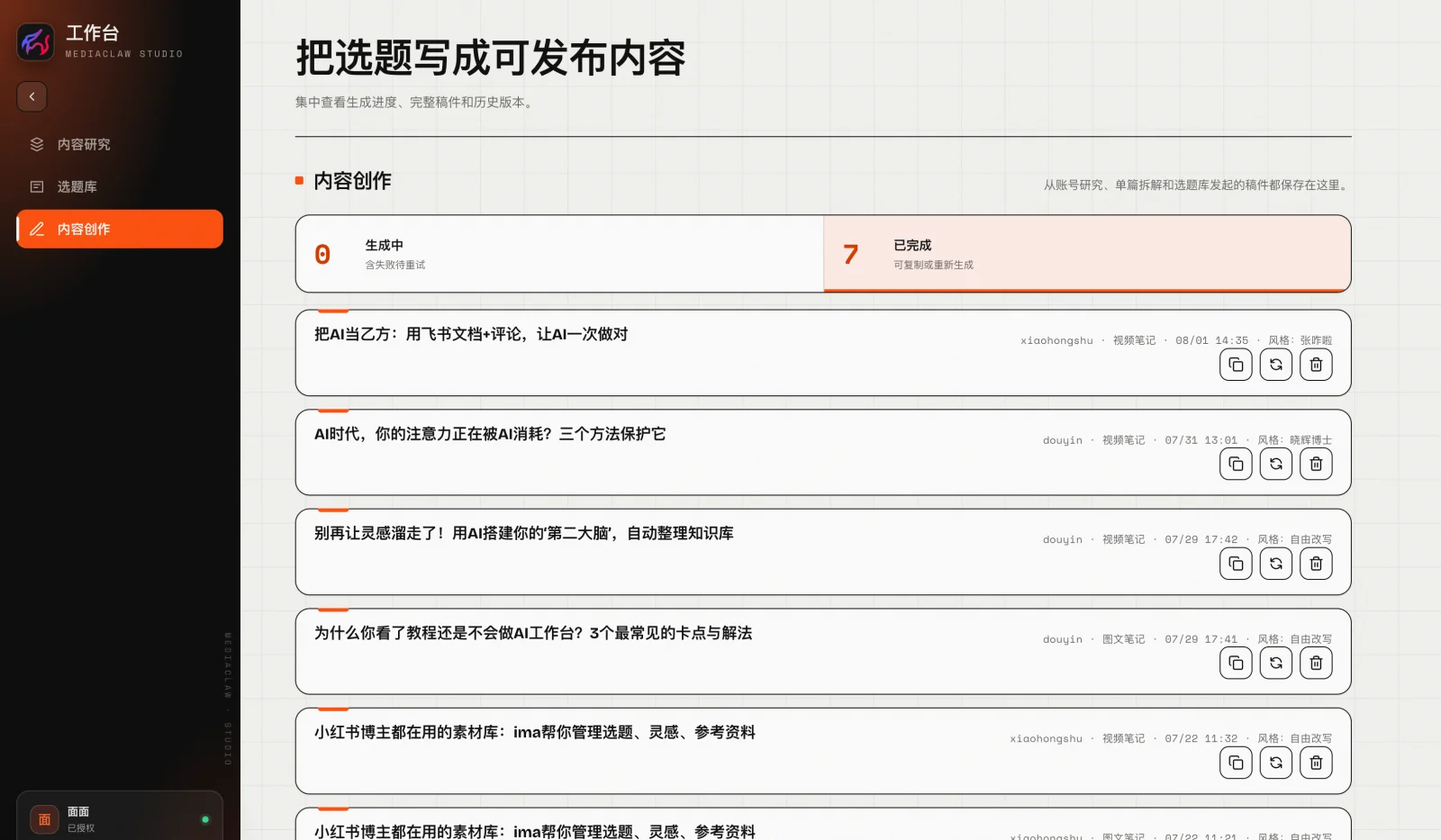This screenshot has width=1441, height=840.
Task: Click the green online status dot
Action: point(205,819)
